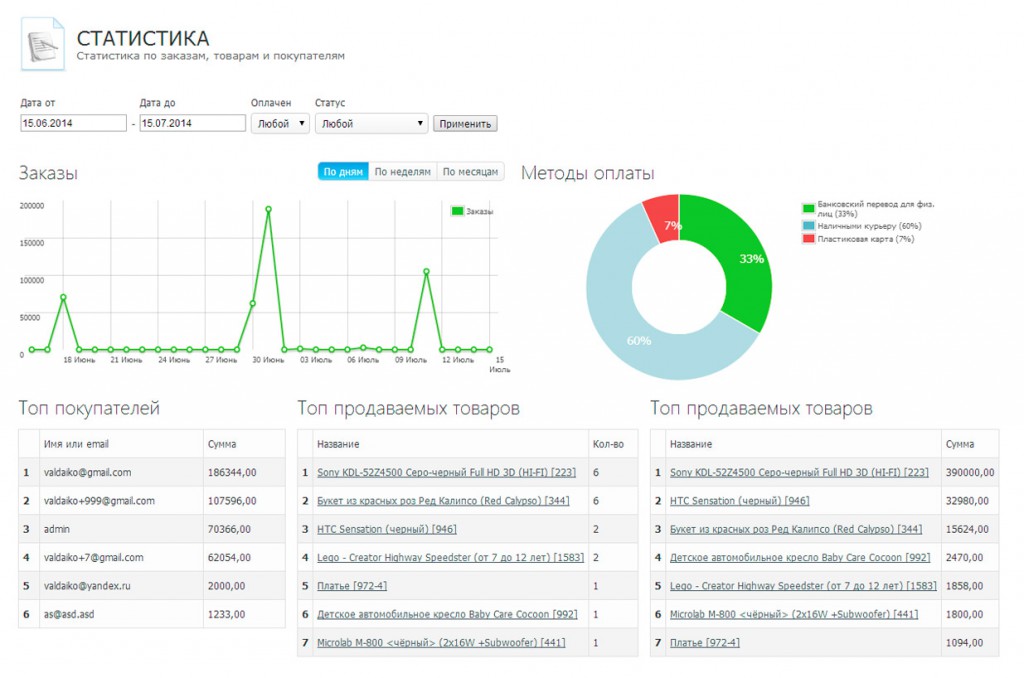Select the valdaiko@gmail.com buyer row

pyautogui.click(x=87, y=473)
